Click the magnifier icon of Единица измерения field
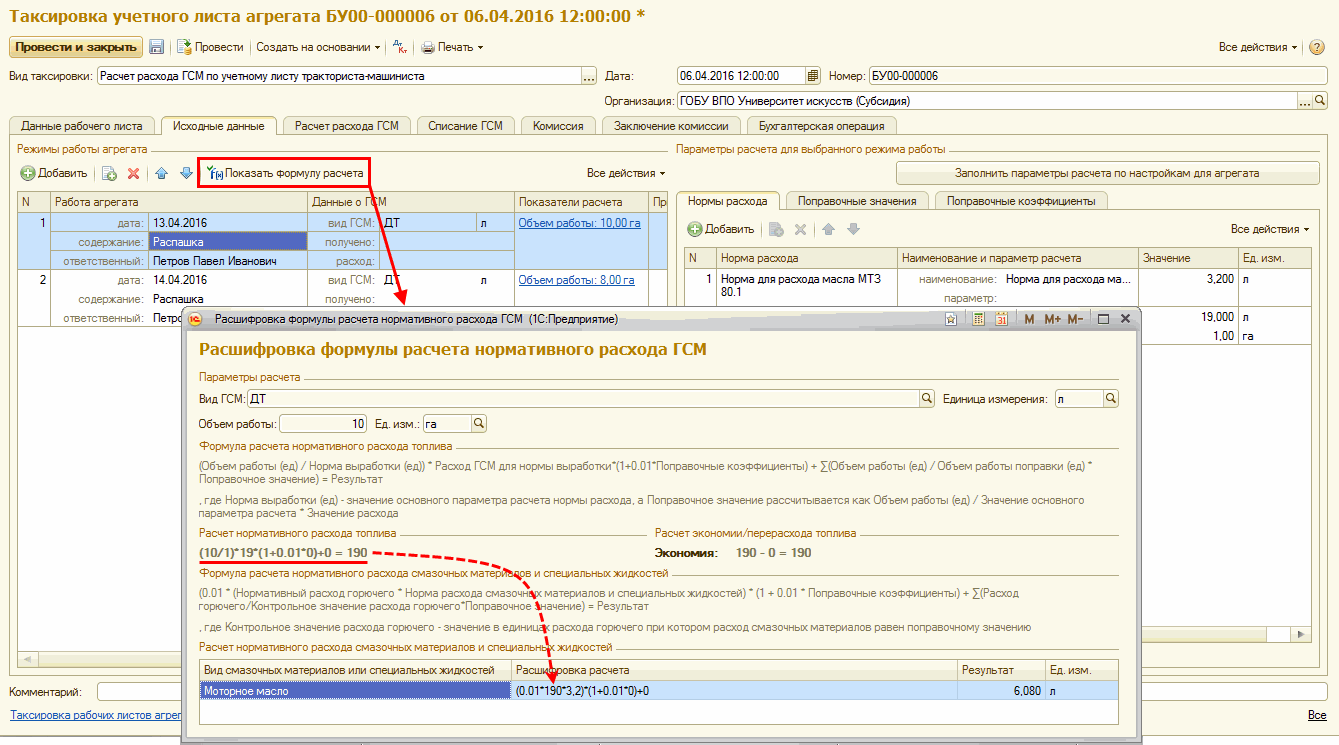Screen dimensions: 1339x745 [1111, 399]
